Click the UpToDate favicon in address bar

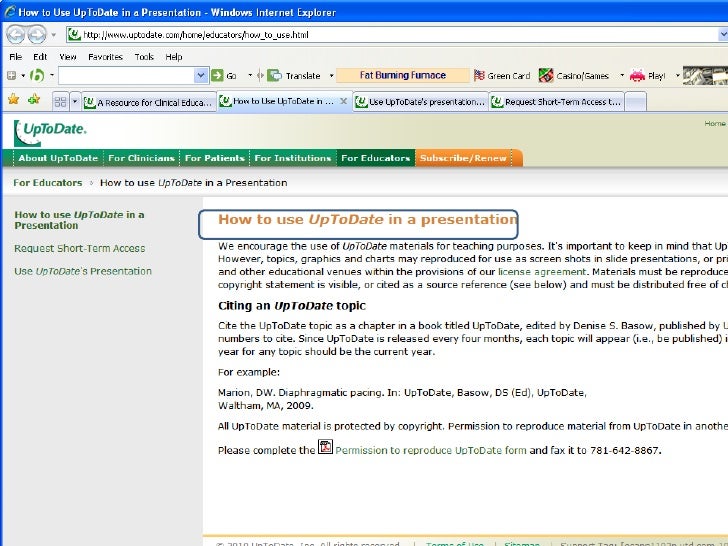(74, 34)
